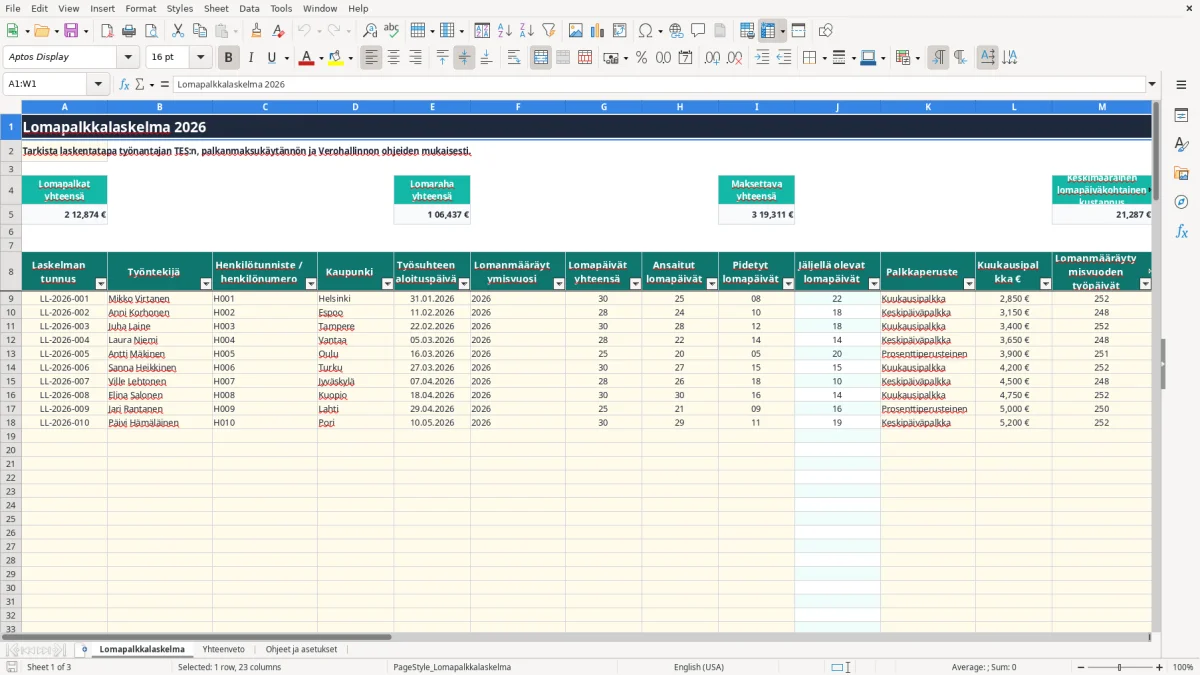Open sidebar Navigator compass icon
The image size is (1200, 675).
click(x=1181, y=202)
